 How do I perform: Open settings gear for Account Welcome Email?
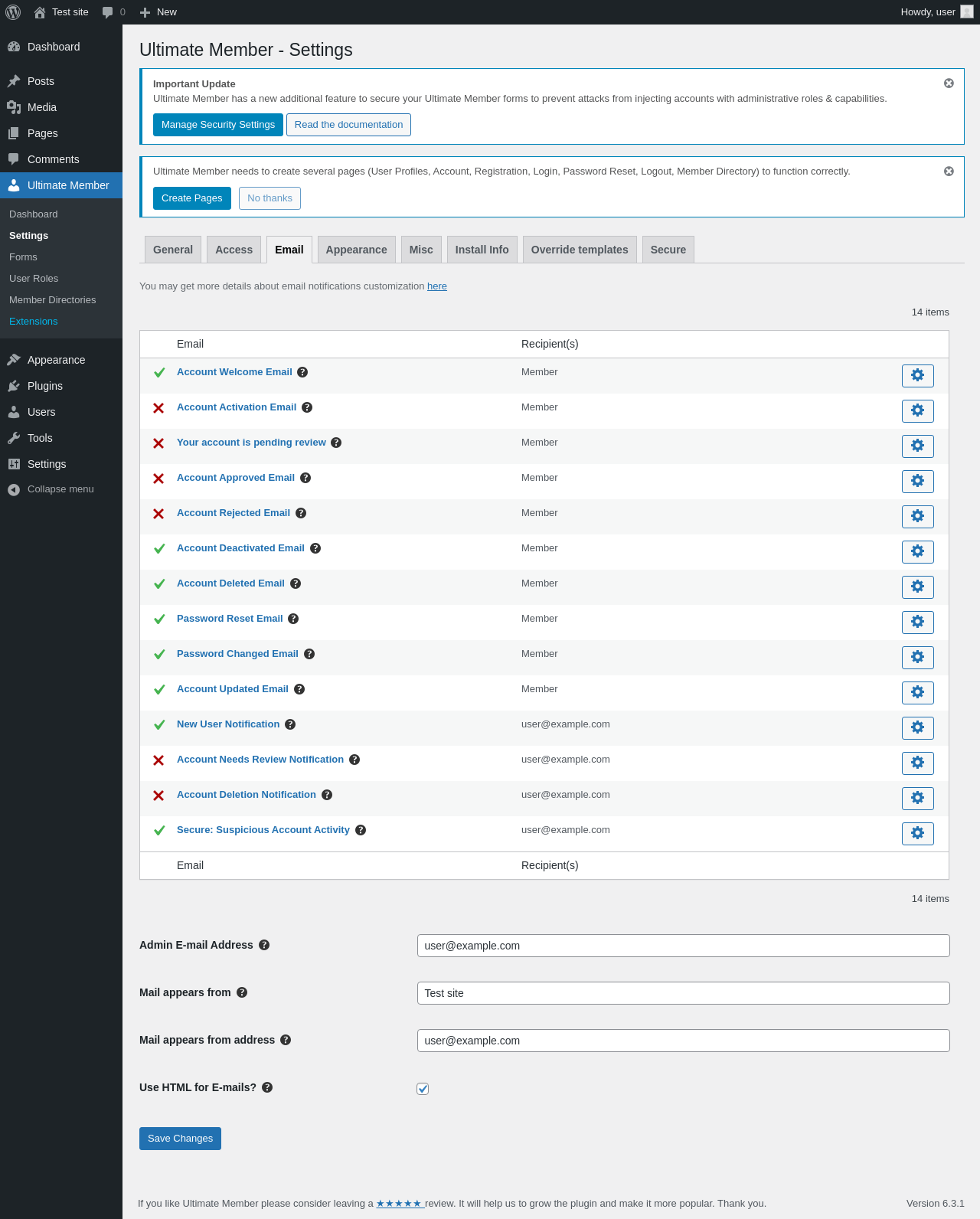point(917,375)
